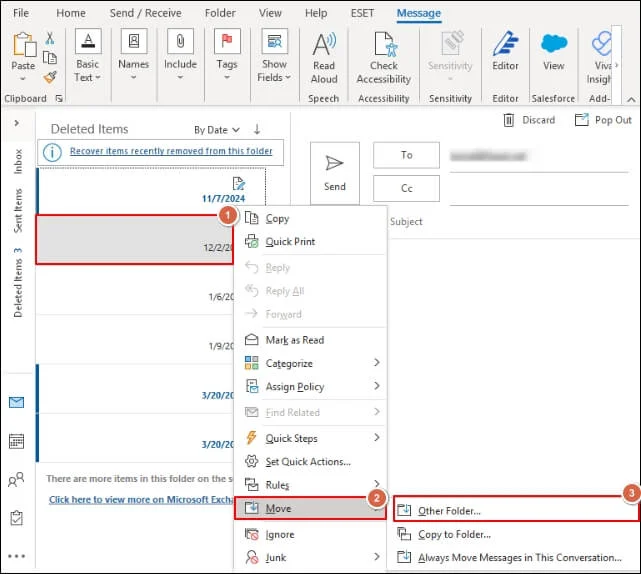Reverse sort order with the arrow
This screenshot has height=574, width=641.
(257, 130)
